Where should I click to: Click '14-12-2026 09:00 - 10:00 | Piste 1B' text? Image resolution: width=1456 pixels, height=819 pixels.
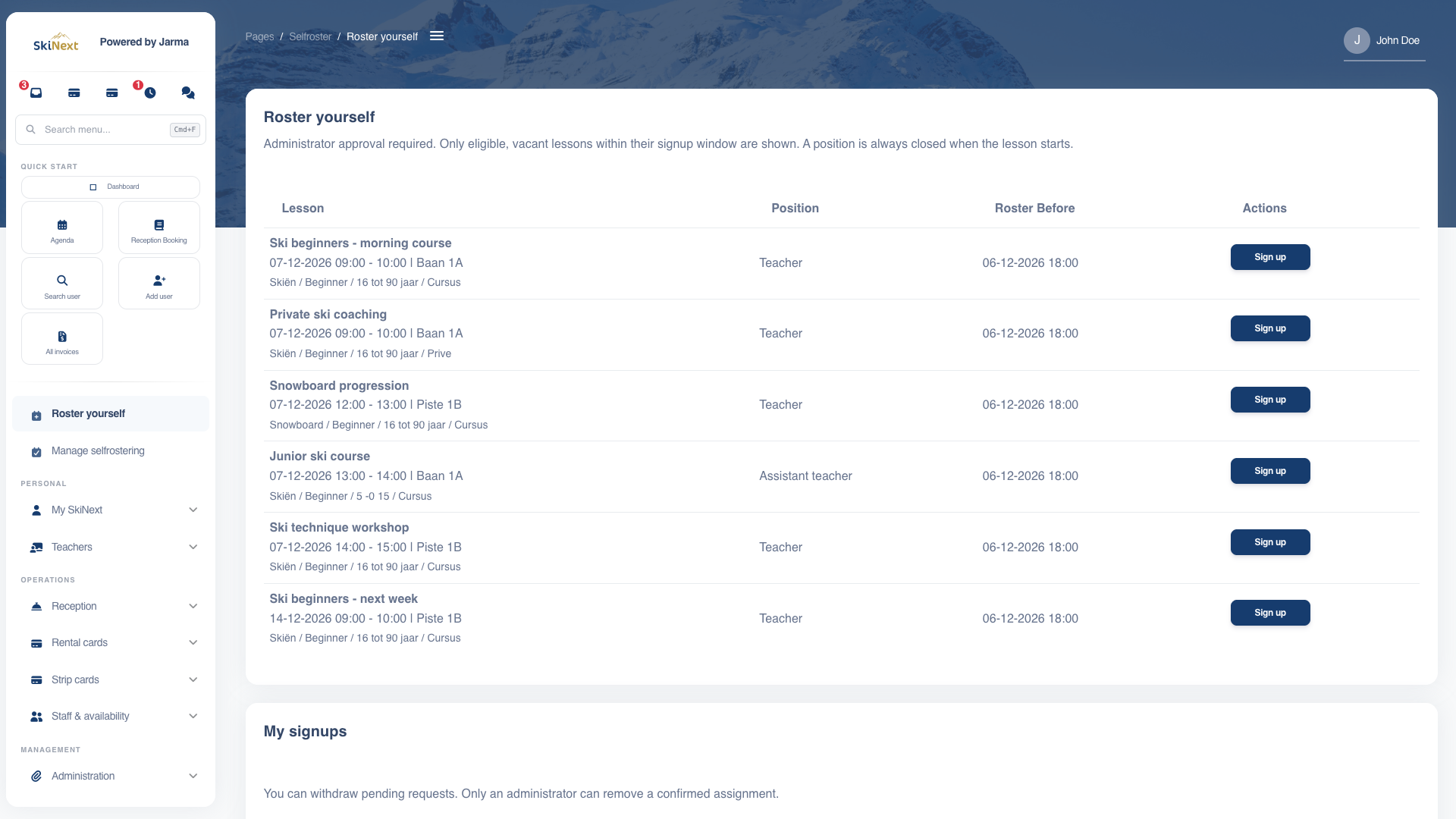coord(366,619)
